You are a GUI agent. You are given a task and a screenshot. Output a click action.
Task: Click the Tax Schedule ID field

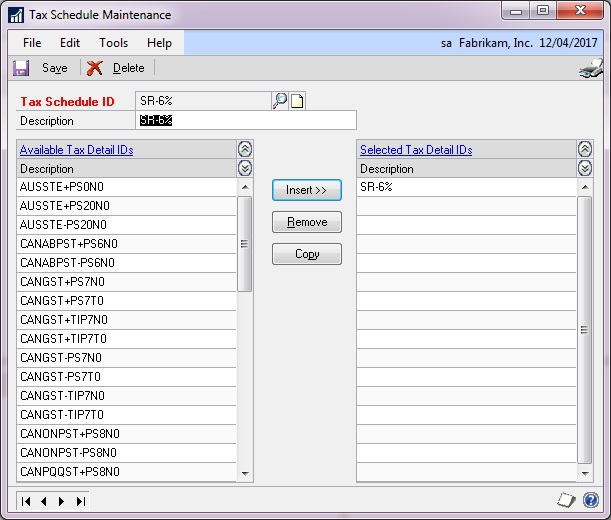pyautogui.click(x=203, y=101)
